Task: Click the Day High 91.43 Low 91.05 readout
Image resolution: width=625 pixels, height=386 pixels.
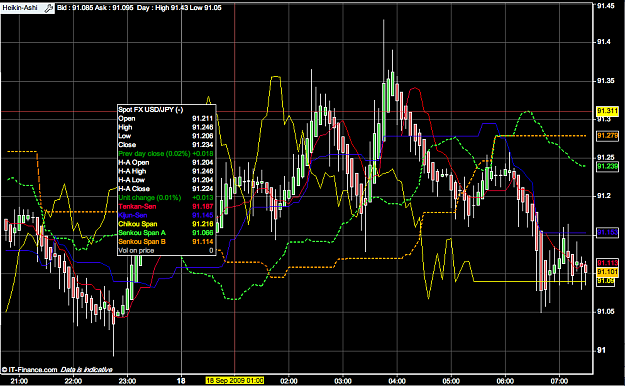Action: tap(179, 8)
